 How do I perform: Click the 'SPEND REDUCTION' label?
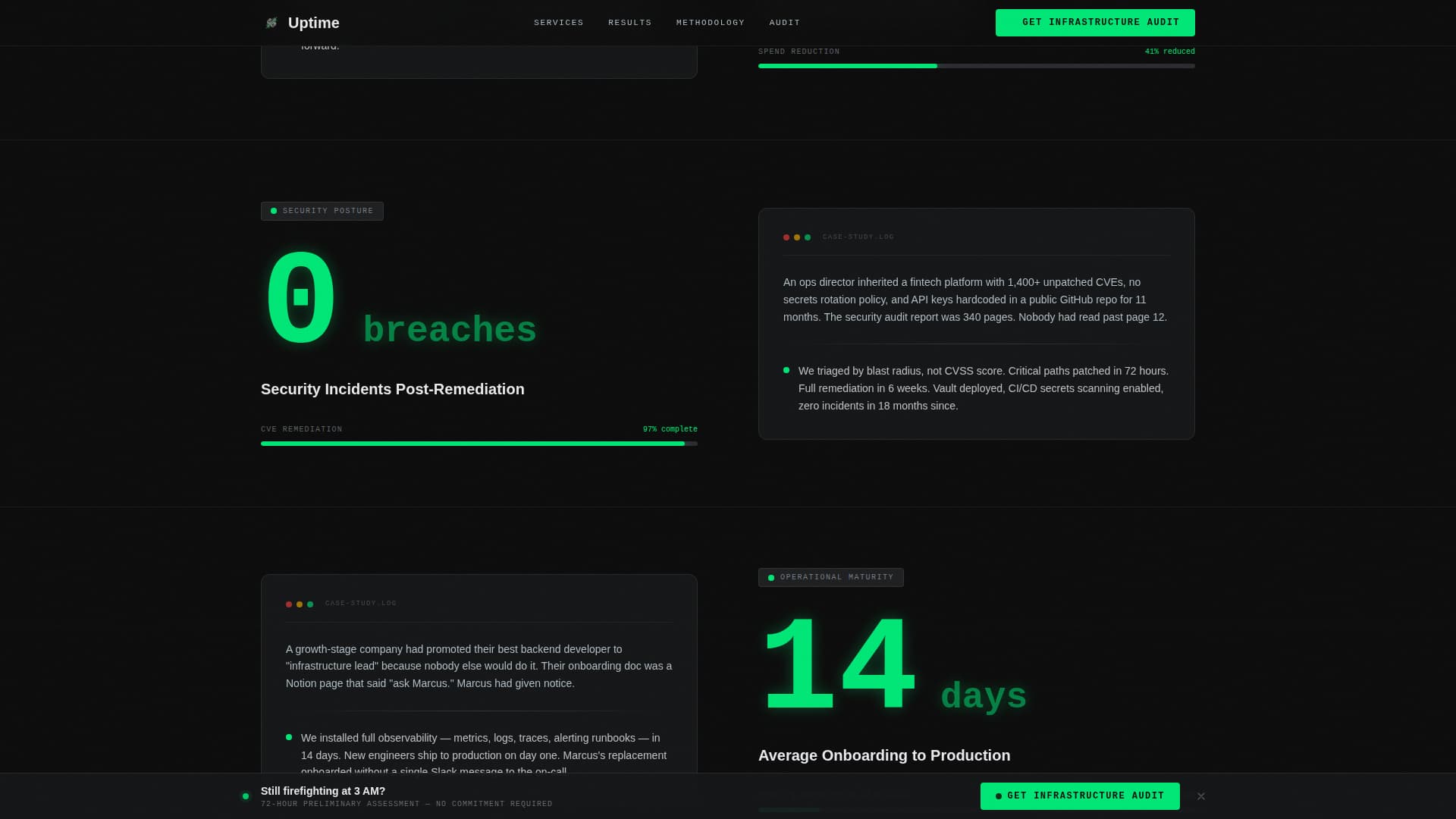799,52
